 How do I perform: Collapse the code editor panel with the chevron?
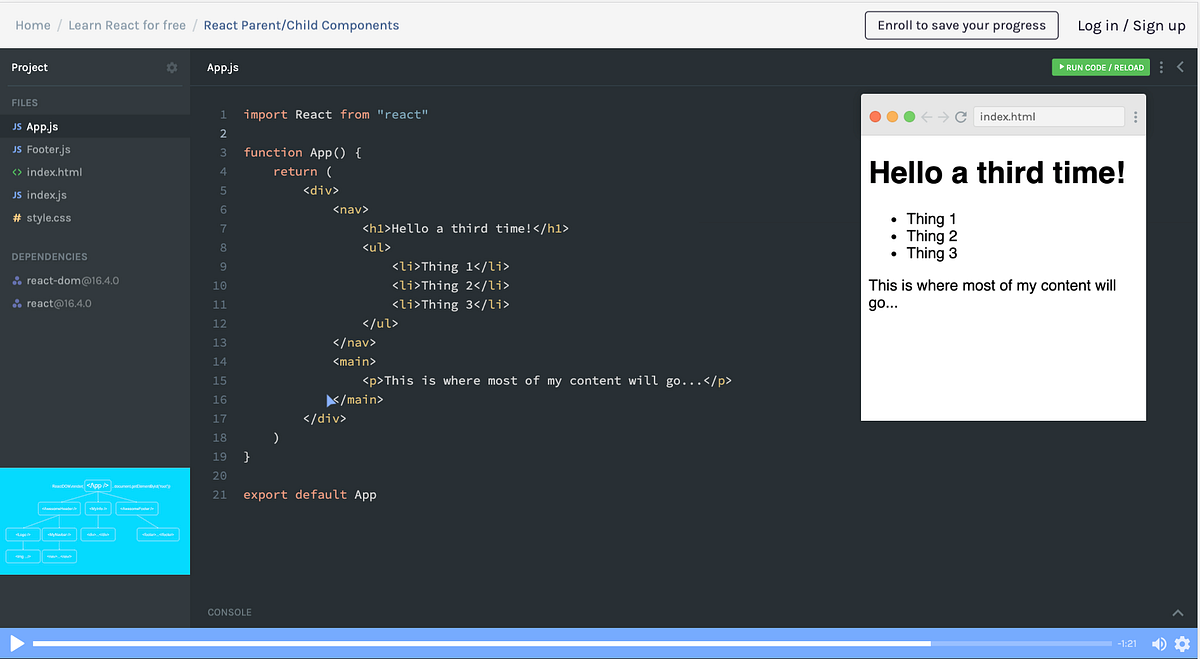(1181, 67)
